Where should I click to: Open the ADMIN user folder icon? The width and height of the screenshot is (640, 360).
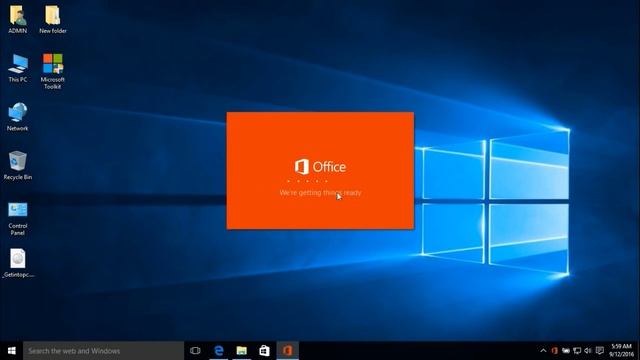(18, 19)
